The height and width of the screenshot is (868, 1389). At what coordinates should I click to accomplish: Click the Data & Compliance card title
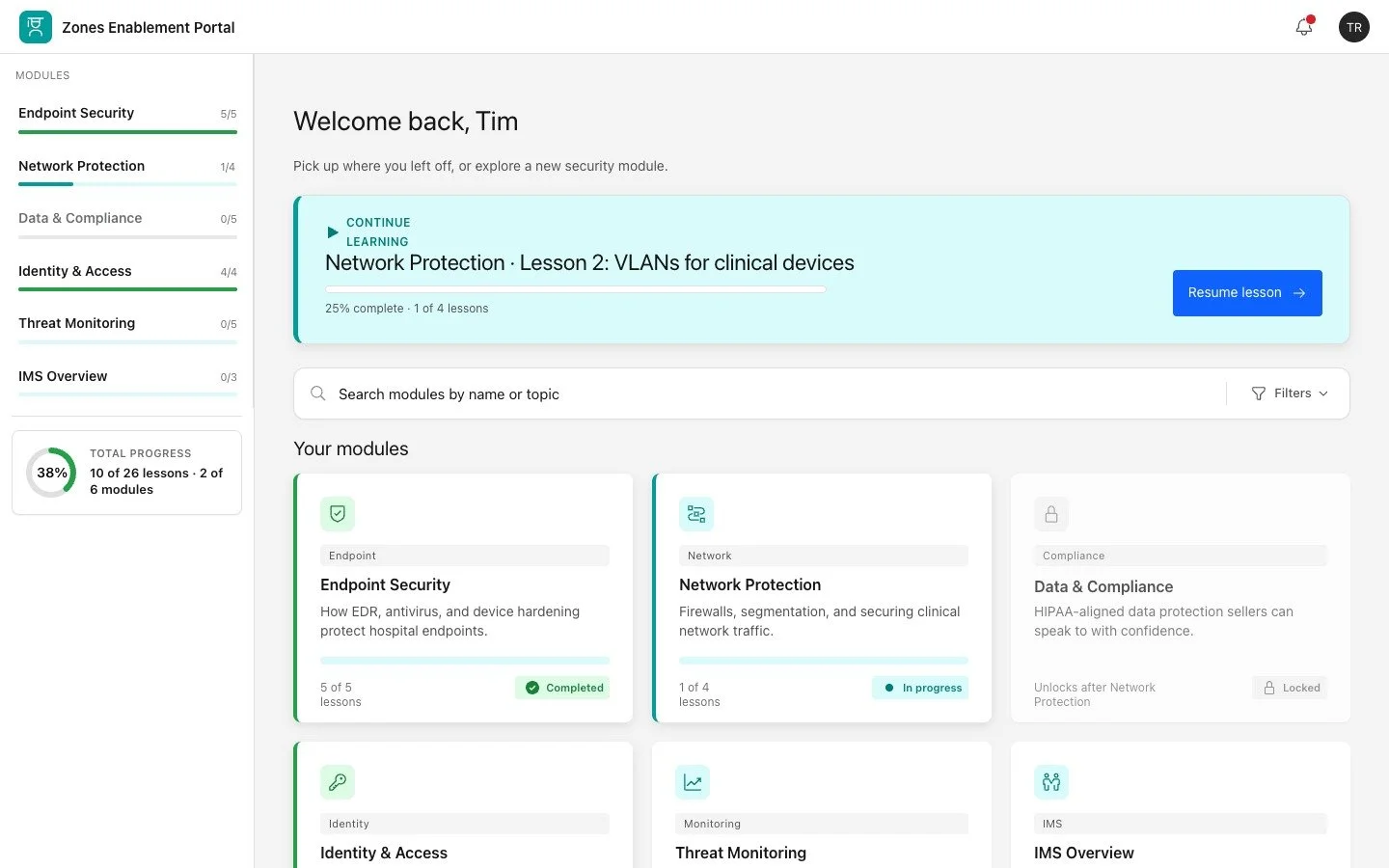click(x=1103, y=586)
